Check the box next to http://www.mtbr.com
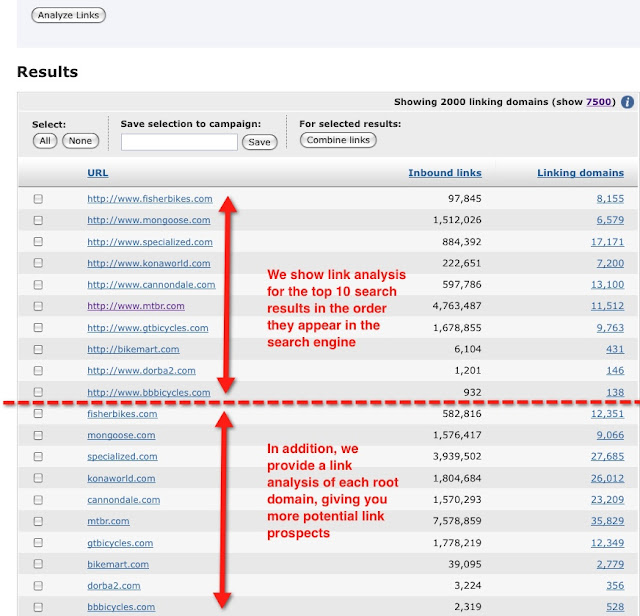This screenshot has width=640, height=616. [x=39, y=306]
